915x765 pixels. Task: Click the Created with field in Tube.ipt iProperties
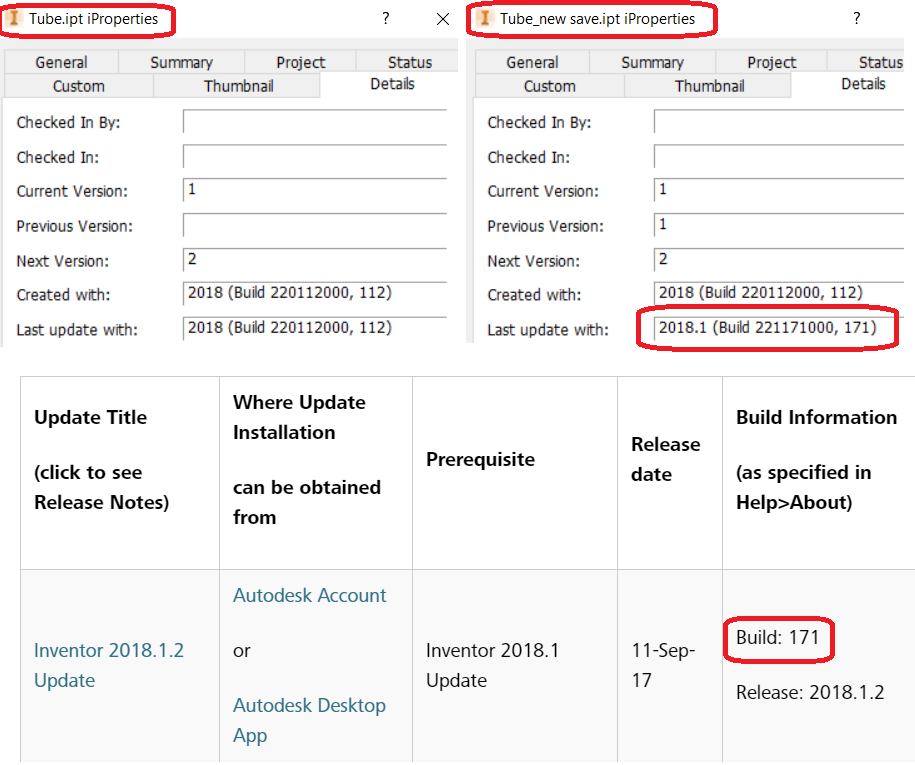315,294
